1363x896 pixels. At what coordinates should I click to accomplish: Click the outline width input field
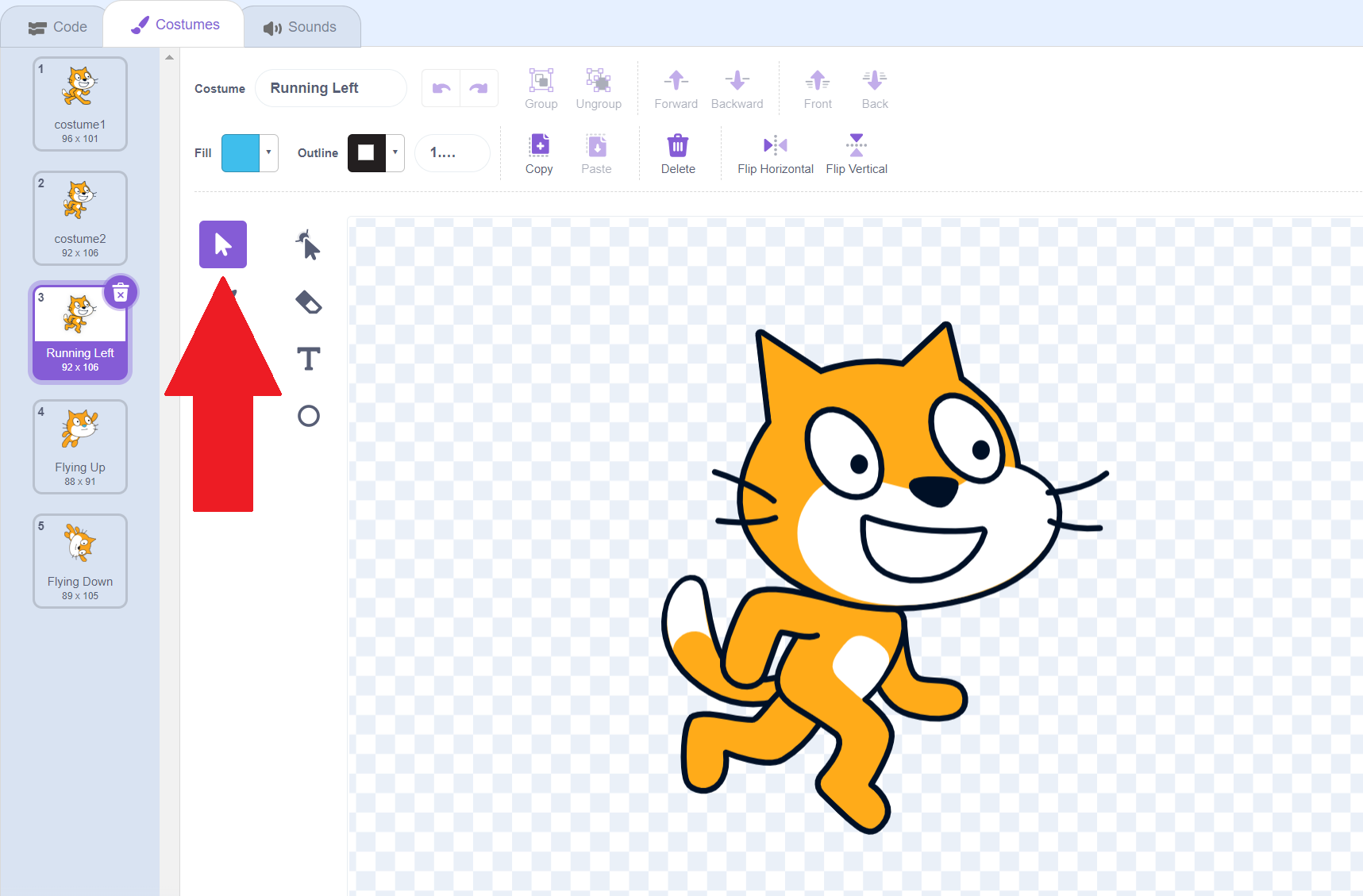[452, 153]
